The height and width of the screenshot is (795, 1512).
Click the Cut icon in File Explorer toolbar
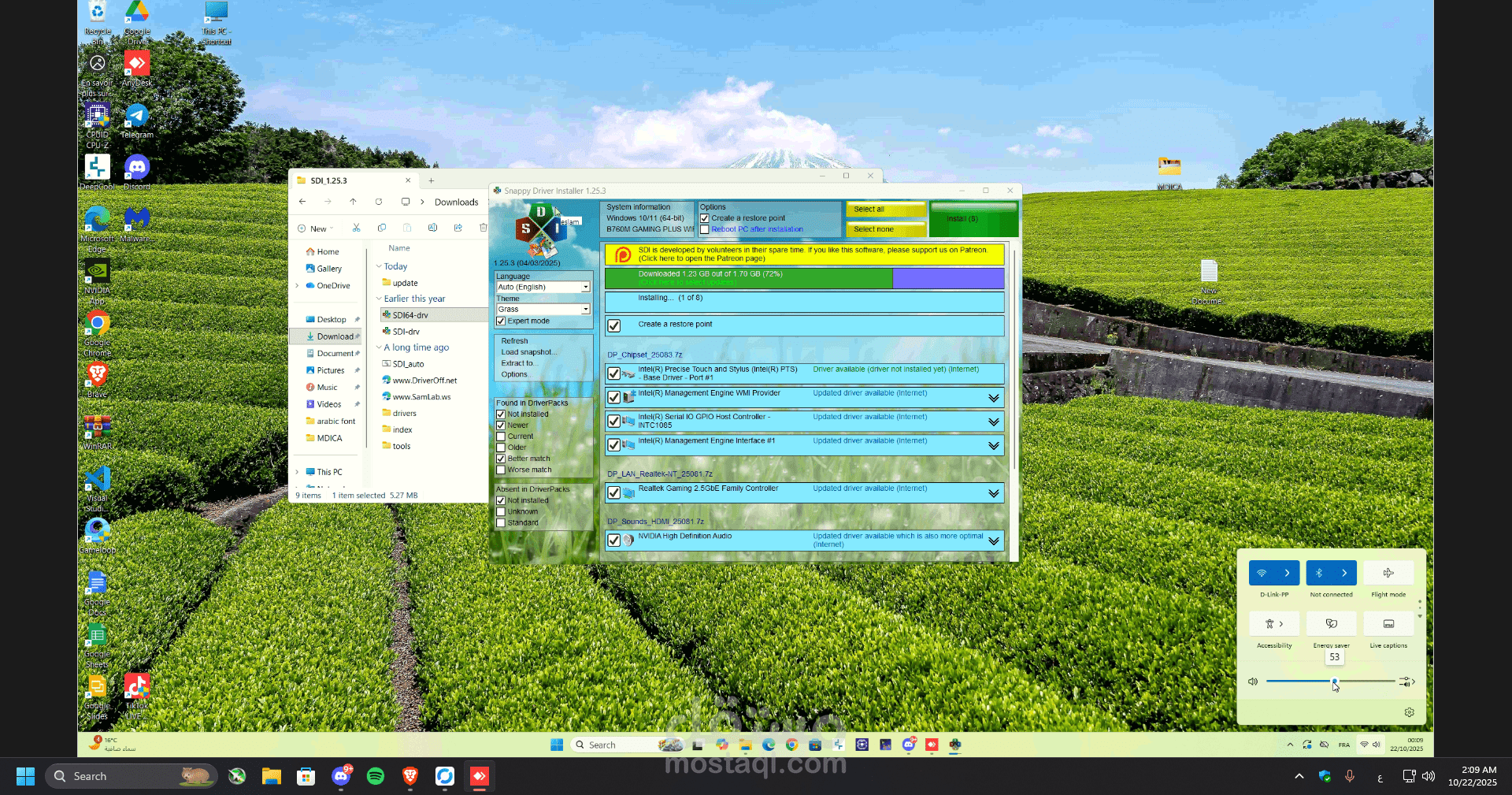click(x=356, y=228)
